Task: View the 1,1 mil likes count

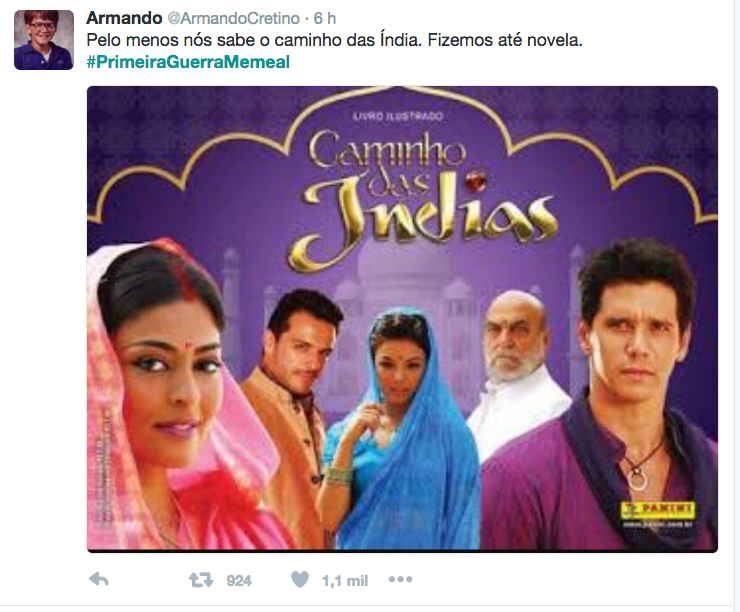Action: tap(345, 580)
